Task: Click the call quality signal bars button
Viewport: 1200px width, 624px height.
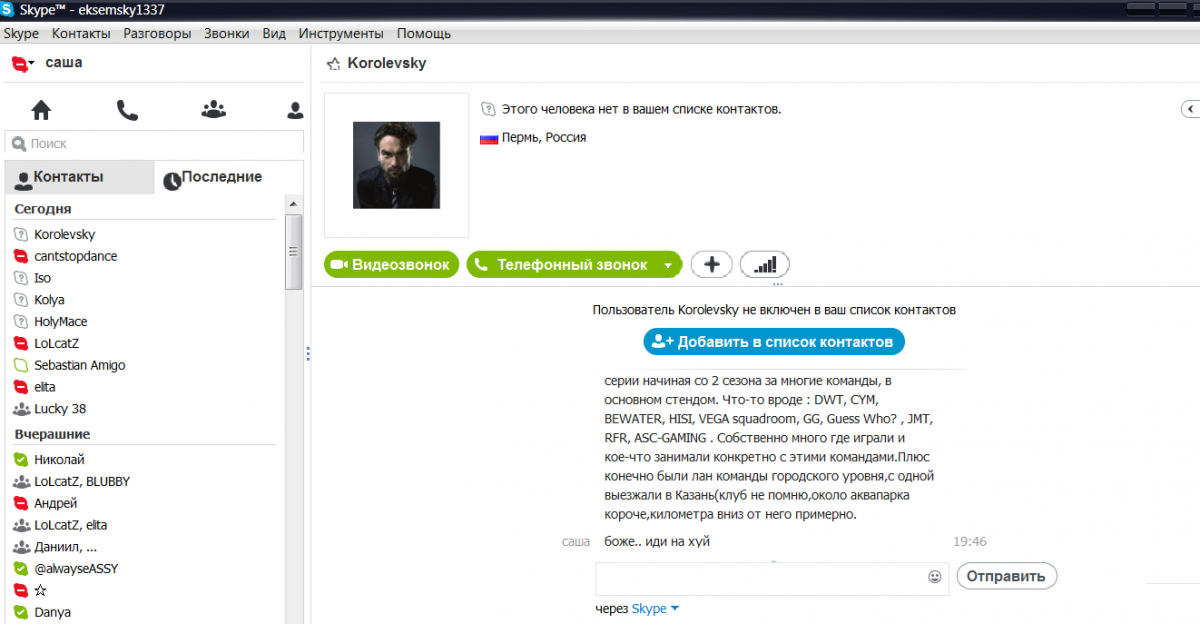Action: click(x=764, y=265)
